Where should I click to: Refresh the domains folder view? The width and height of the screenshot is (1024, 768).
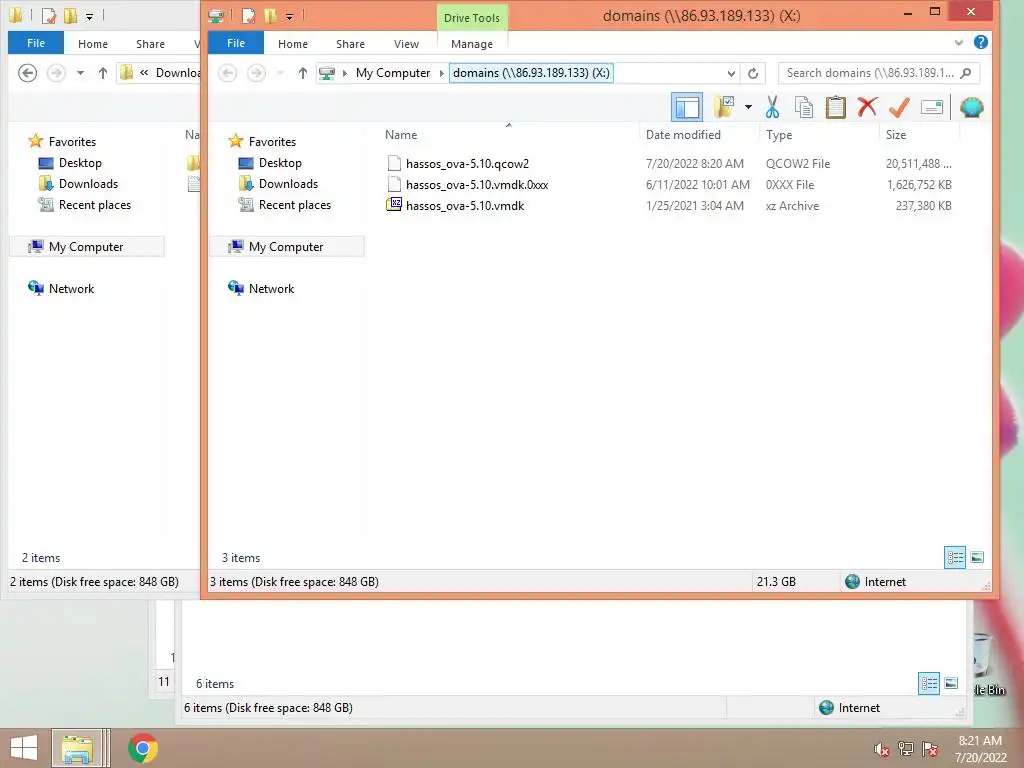click(x=753, y=73)
